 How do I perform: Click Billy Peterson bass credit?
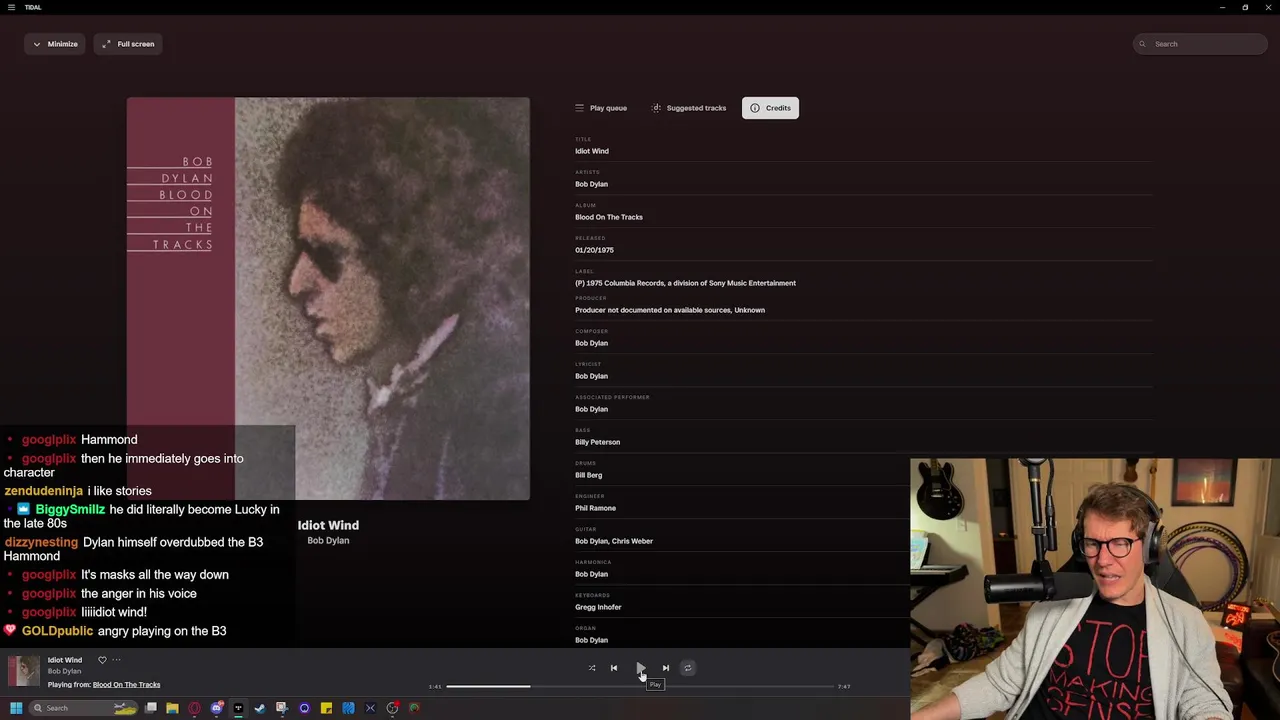tap(597, 442)
